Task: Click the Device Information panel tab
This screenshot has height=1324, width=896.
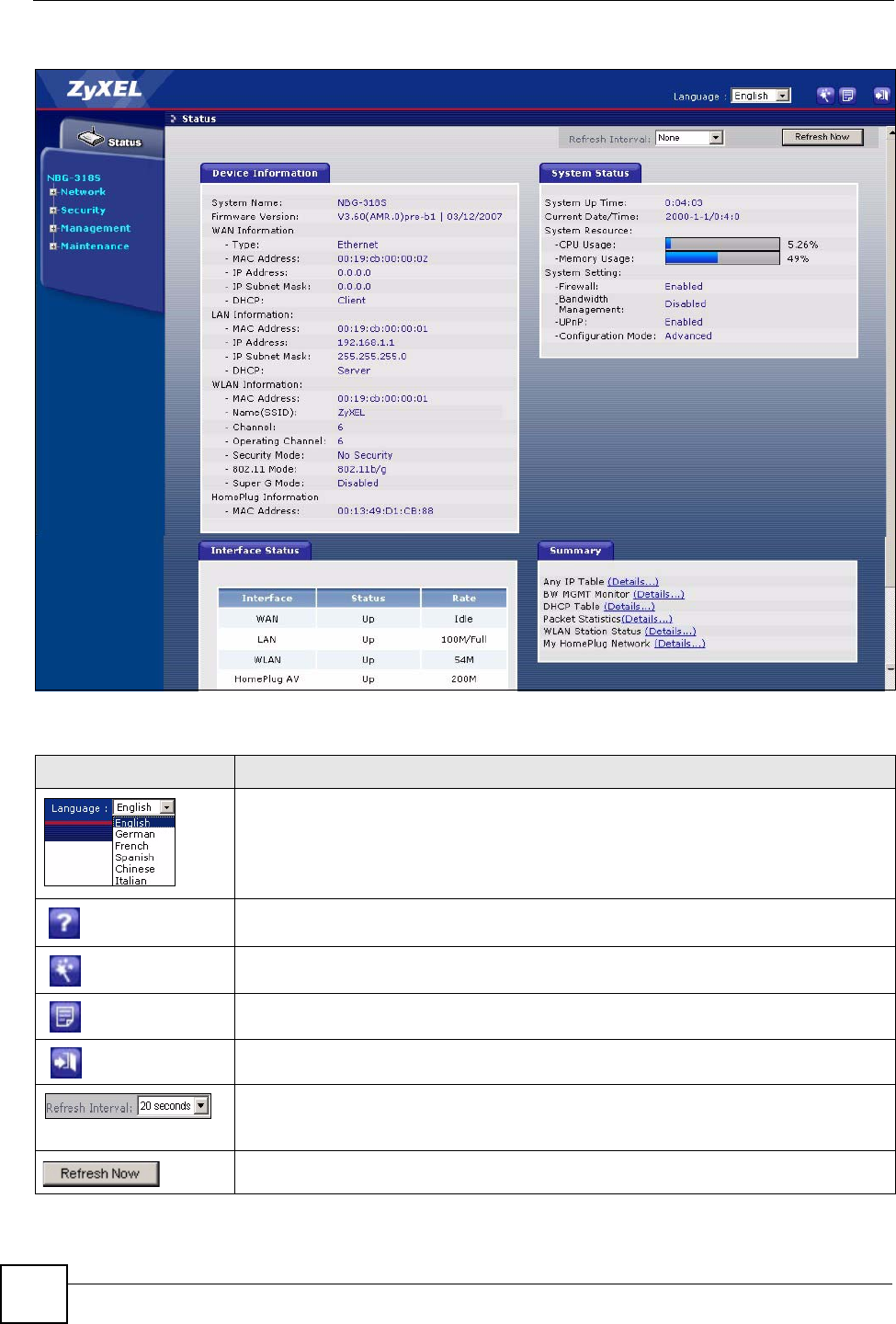Action: point(265,173)
